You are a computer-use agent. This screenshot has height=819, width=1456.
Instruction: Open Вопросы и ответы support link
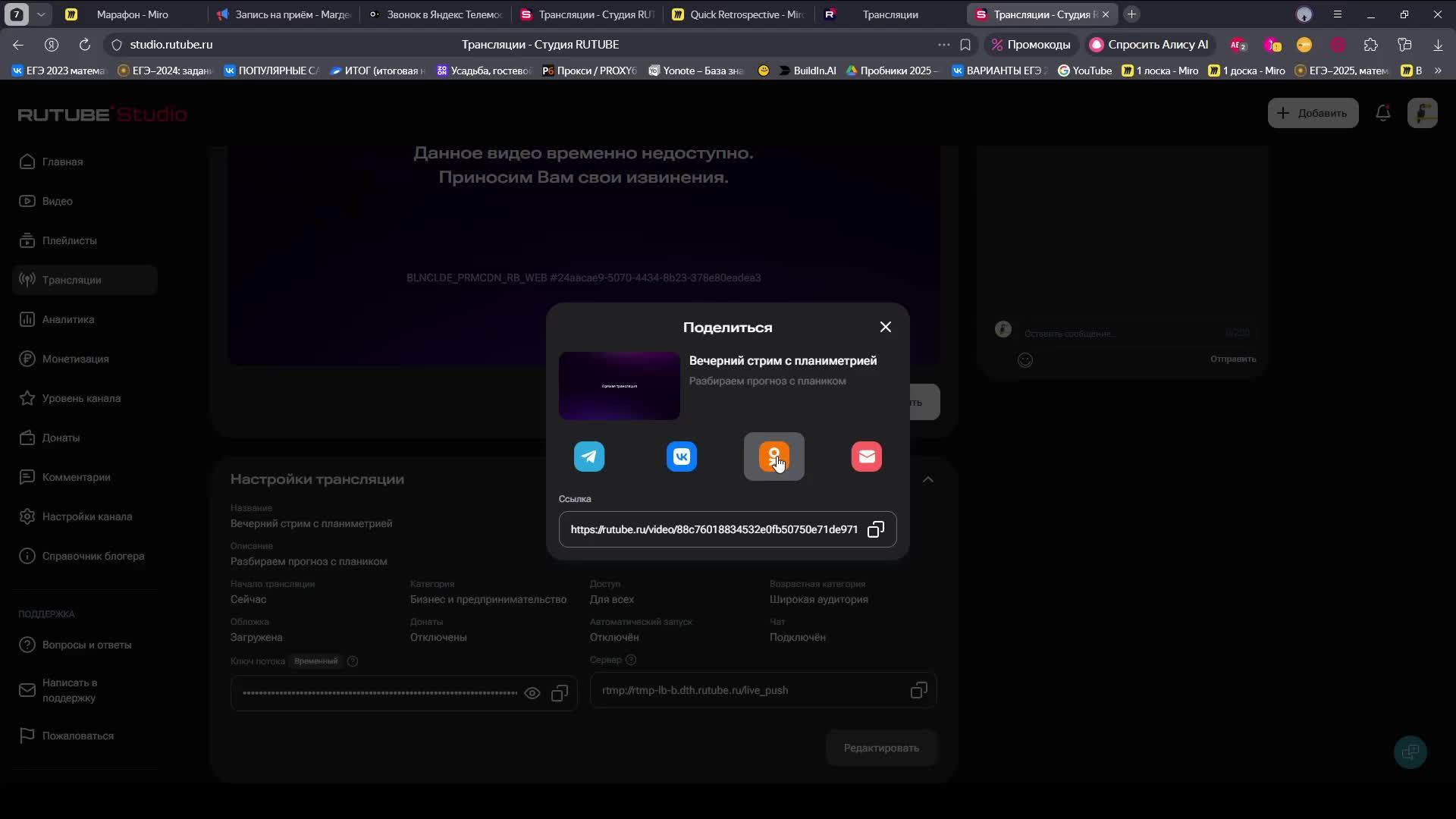tap(85, 645)
